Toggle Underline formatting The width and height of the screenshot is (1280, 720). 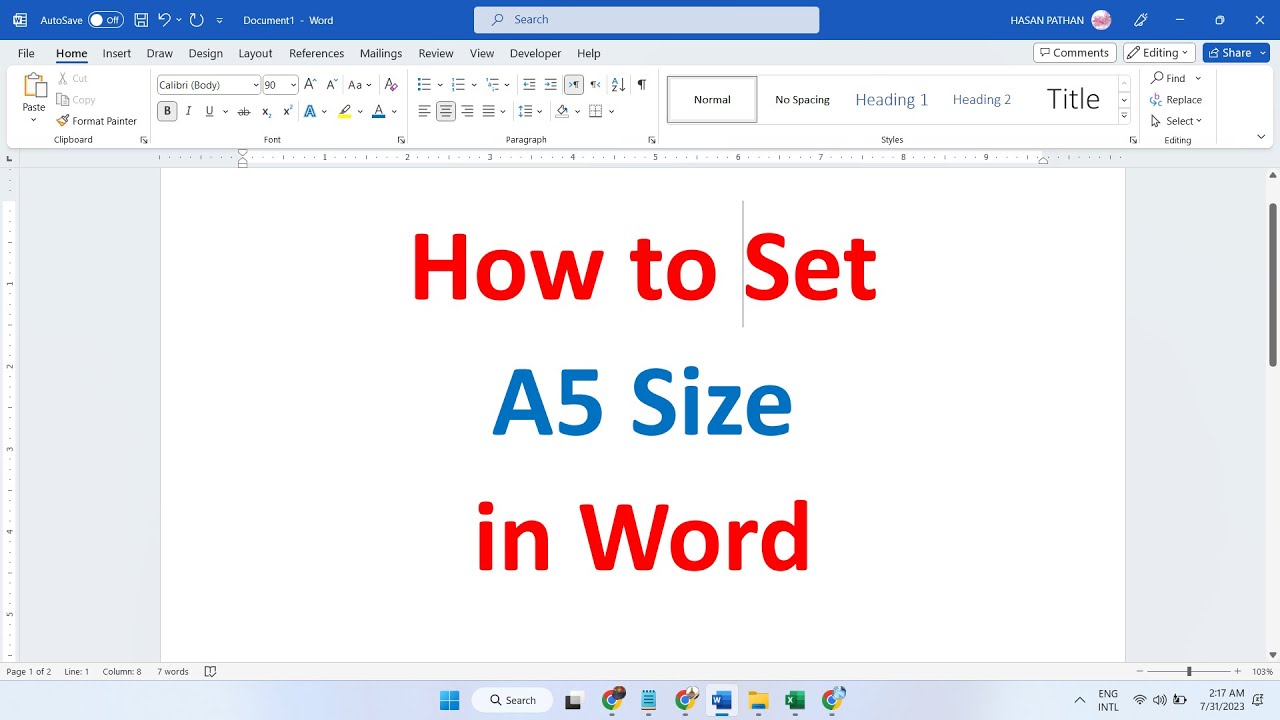tap(209, 111)
